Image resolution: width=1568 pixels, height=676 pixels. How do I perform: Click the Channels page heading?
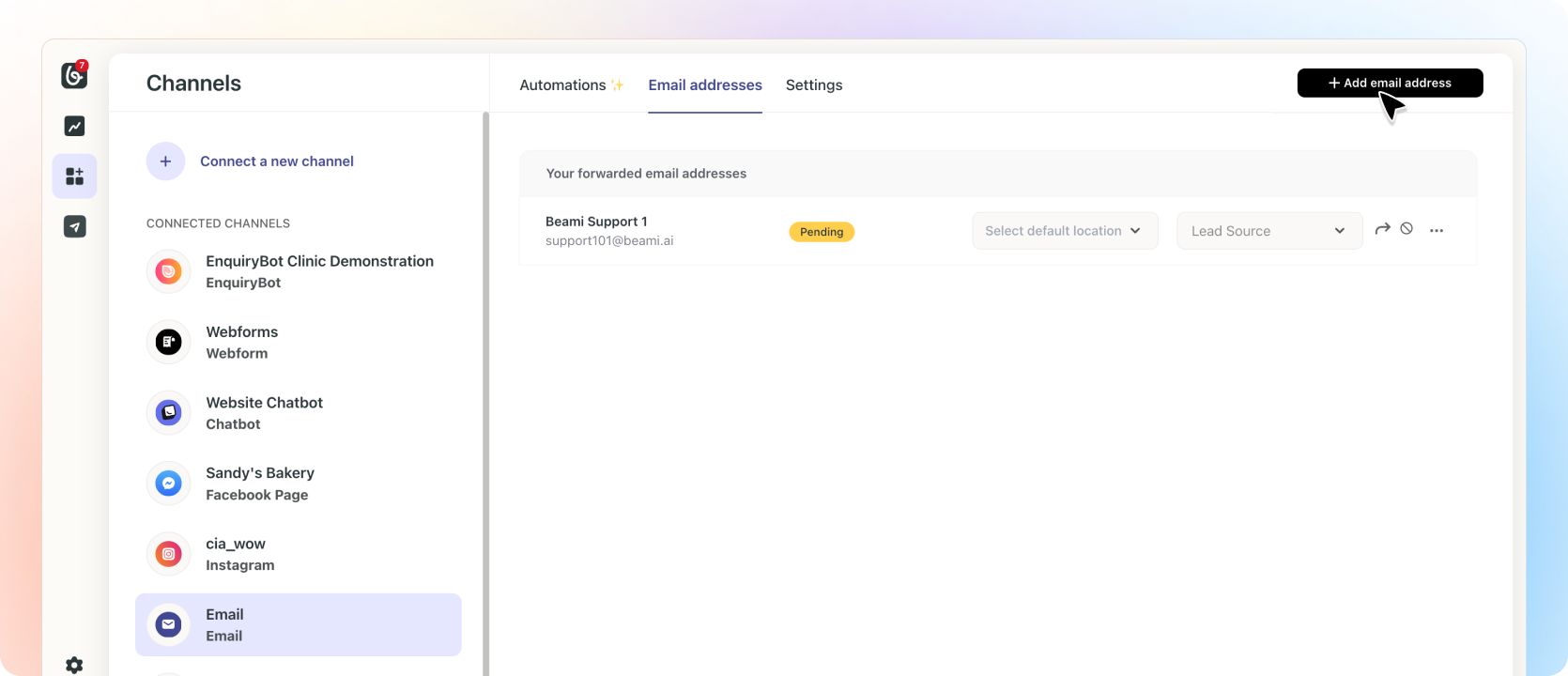193,83
